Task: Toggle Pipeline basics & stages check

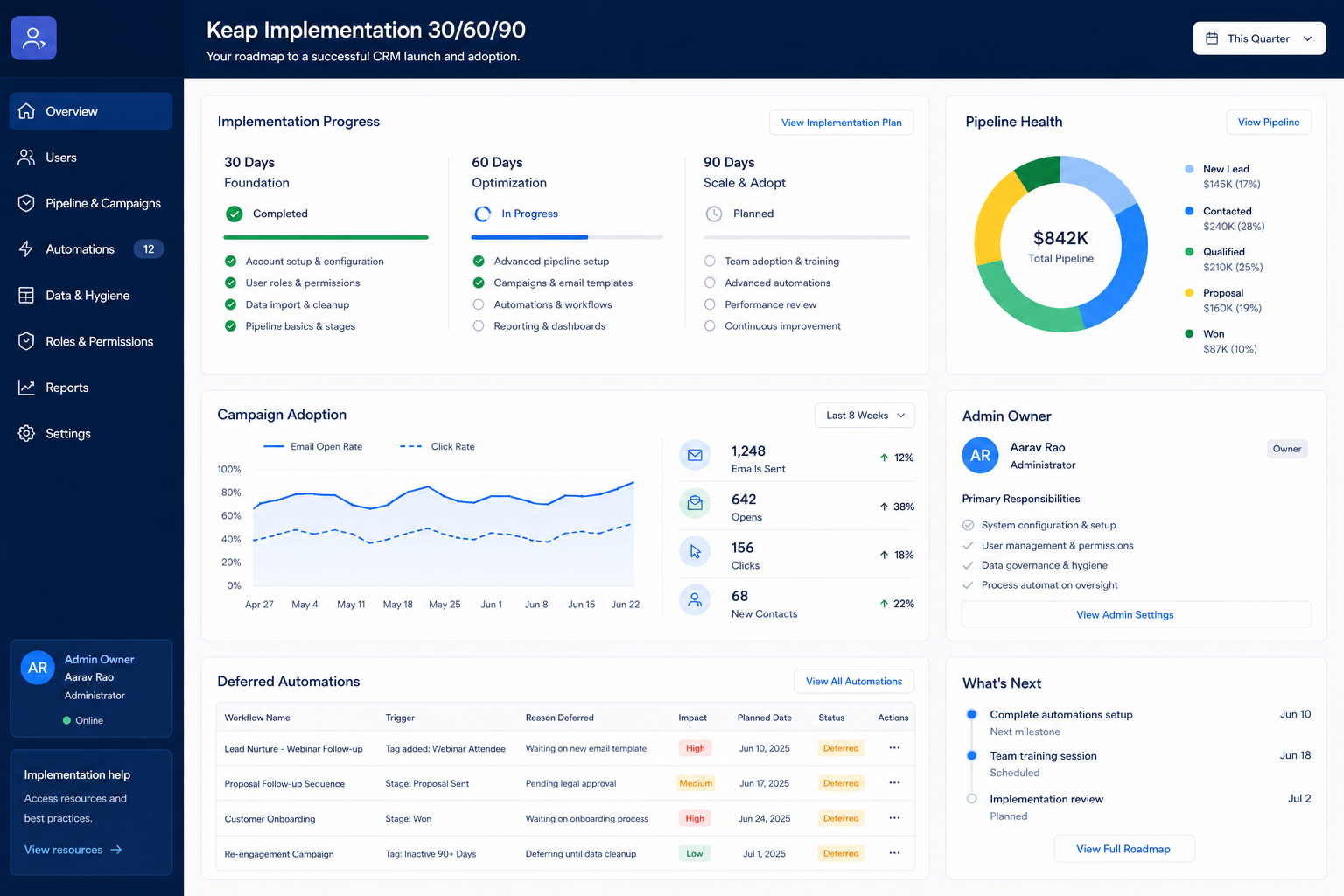Action: click(x=230, y=326)
